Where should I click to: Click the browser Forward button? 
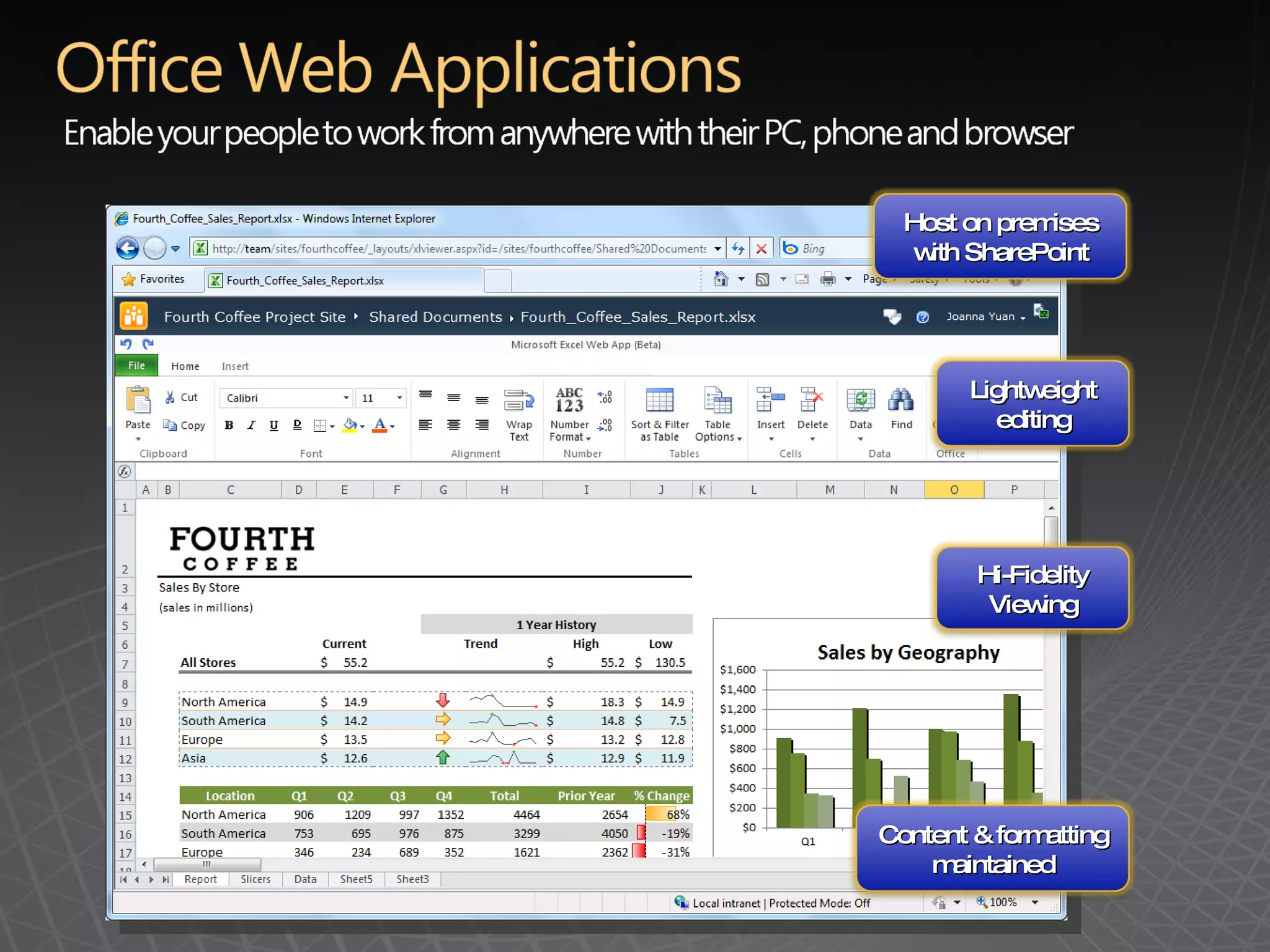[154, 249]
